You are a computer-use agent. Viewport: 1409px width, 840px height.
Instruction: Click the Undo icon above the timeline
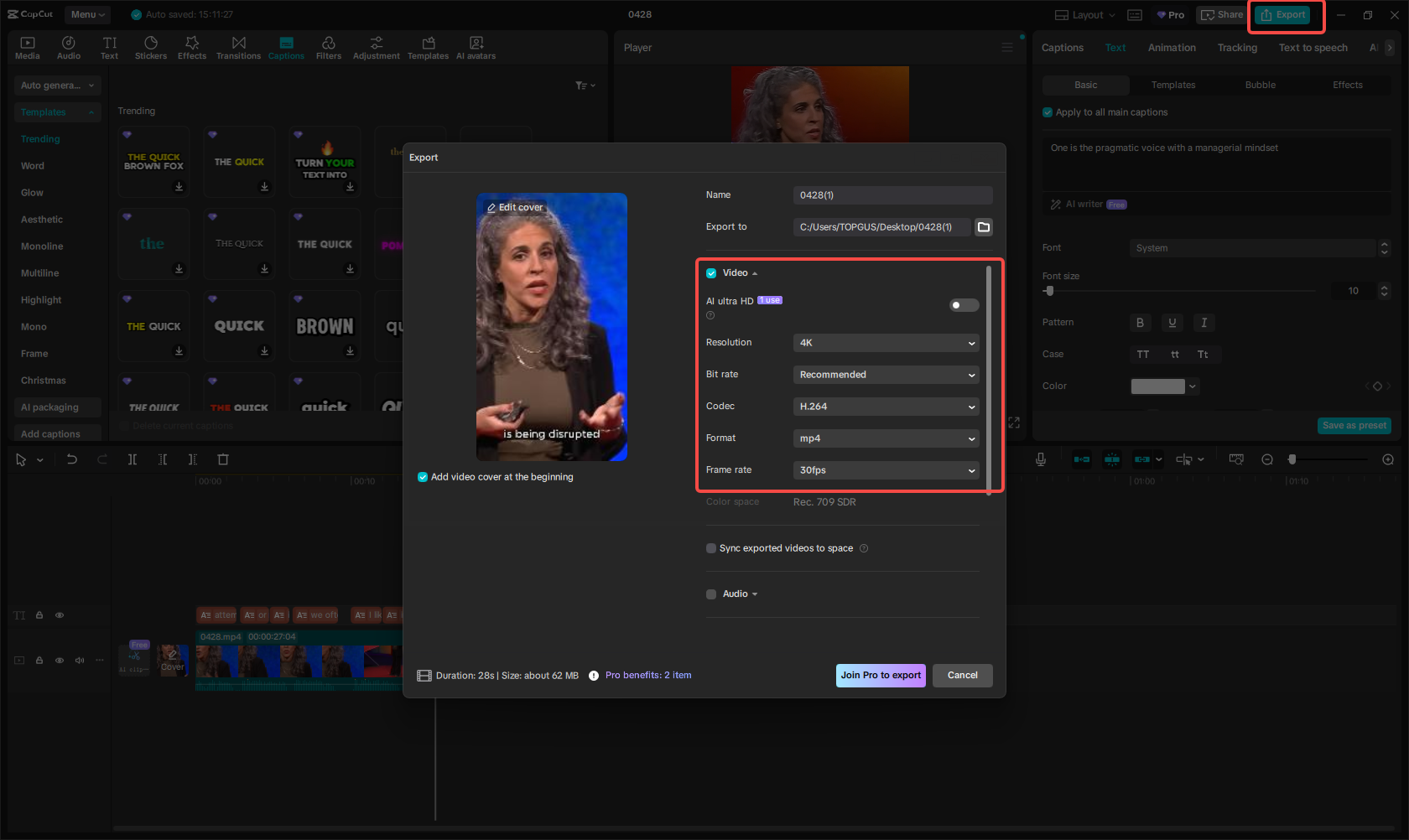[71, 459]
